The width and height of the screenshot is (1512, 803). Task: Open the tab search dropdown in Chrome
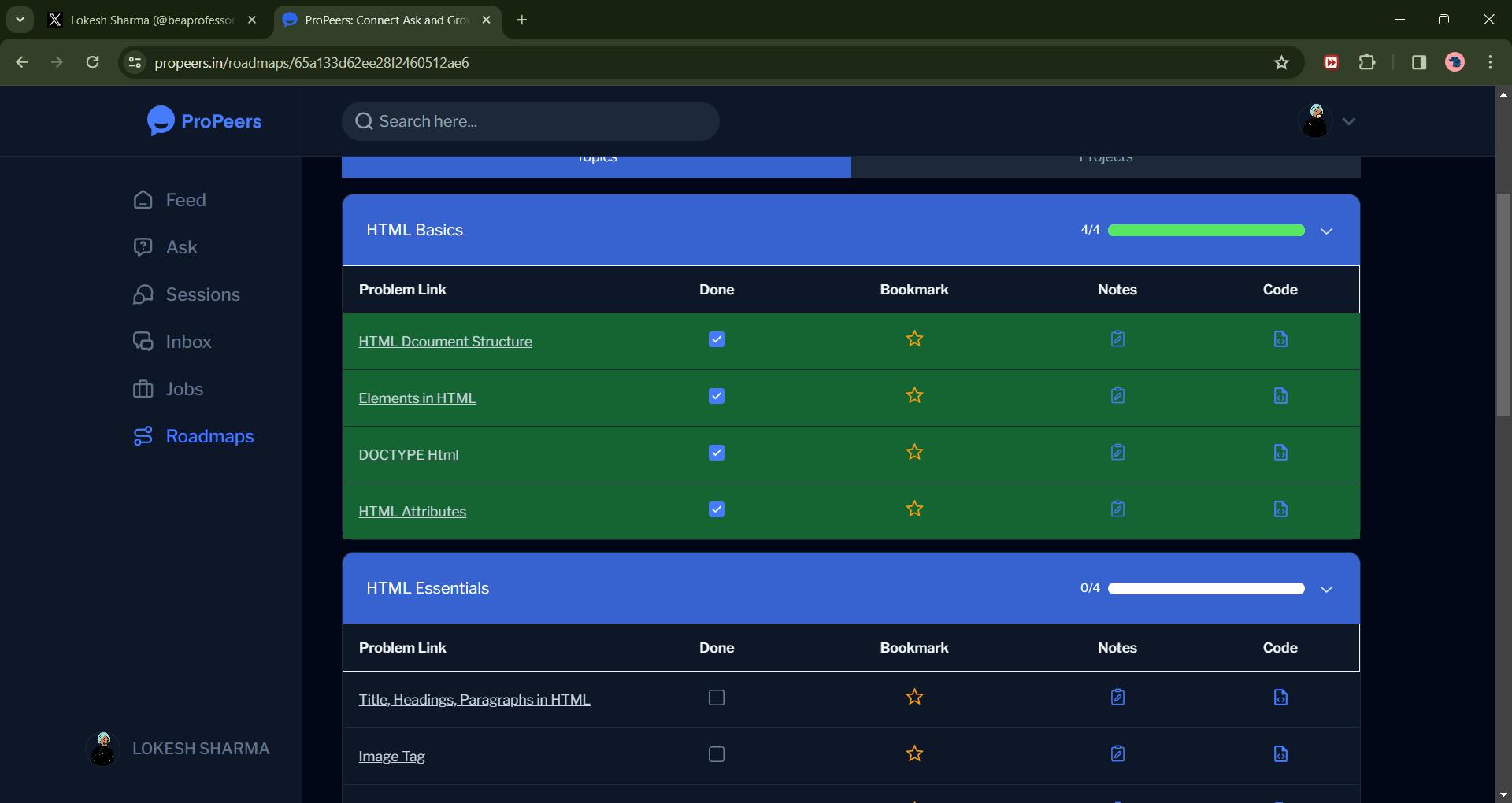(x=20, y=20)
